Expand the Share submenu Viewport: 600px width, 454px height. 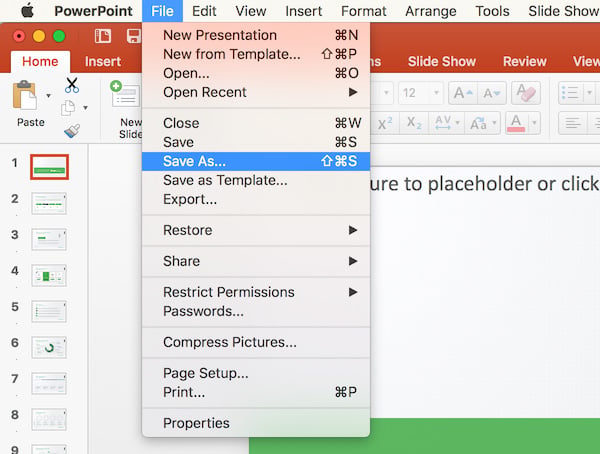[256, 261]
